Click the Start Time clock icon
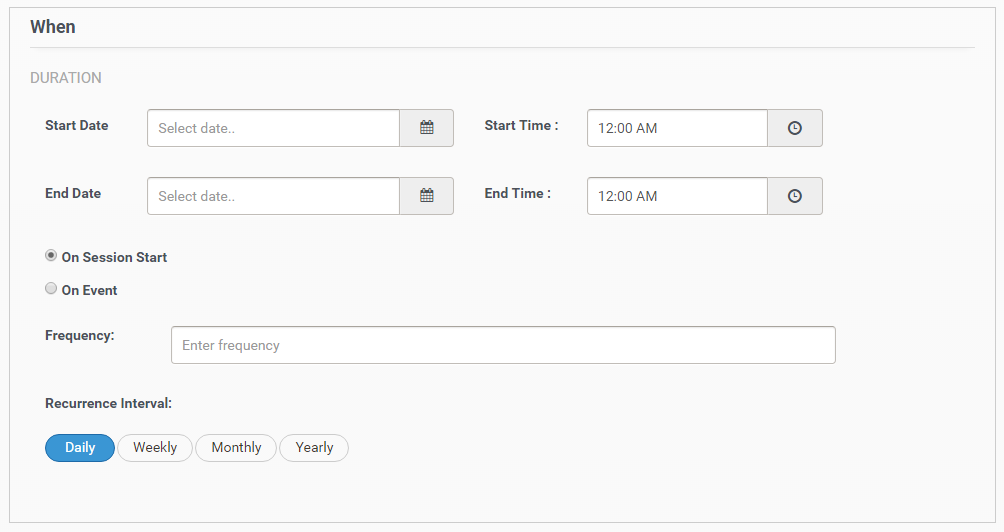Image resolution: width=1004 pixels, height=532 pixels. tap(794, 128)
